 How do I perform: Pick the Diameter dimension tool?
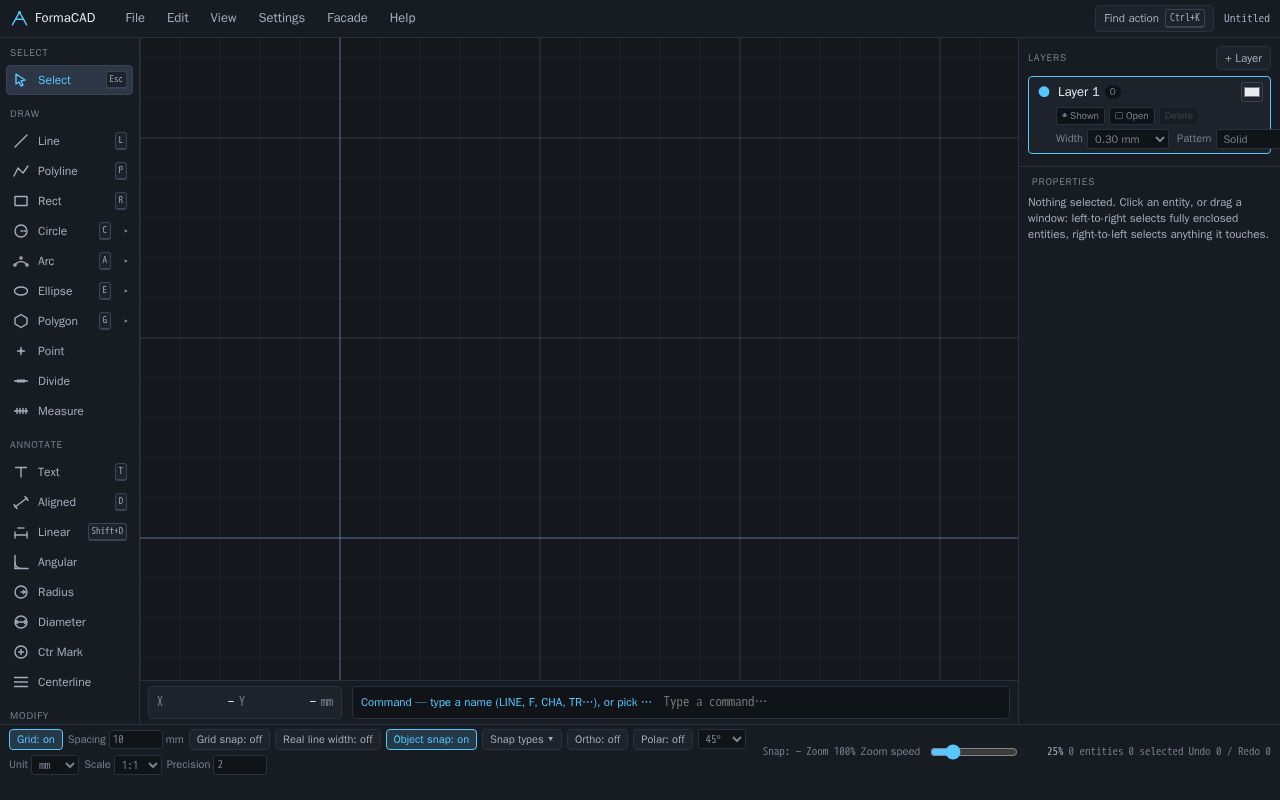tap(69, 622)
